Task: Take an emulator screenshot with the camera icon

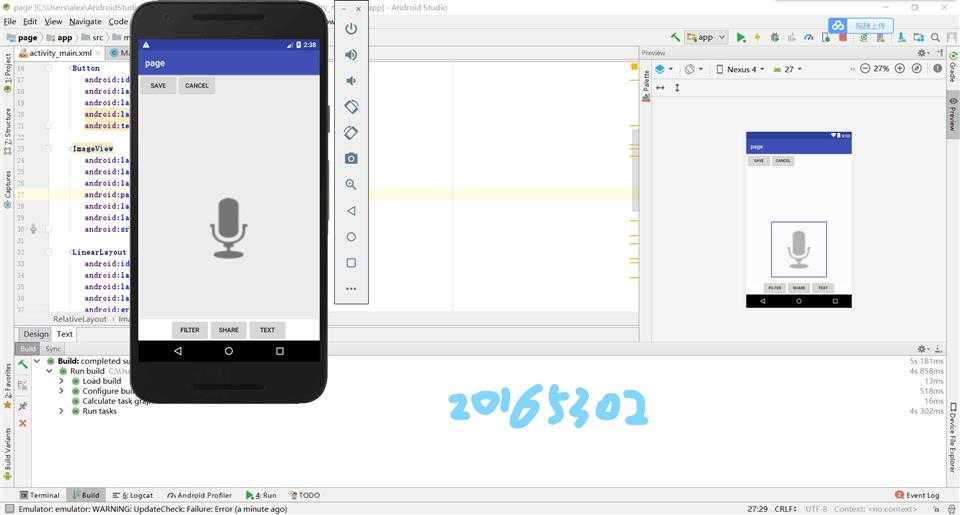Action: pos(351,159)
